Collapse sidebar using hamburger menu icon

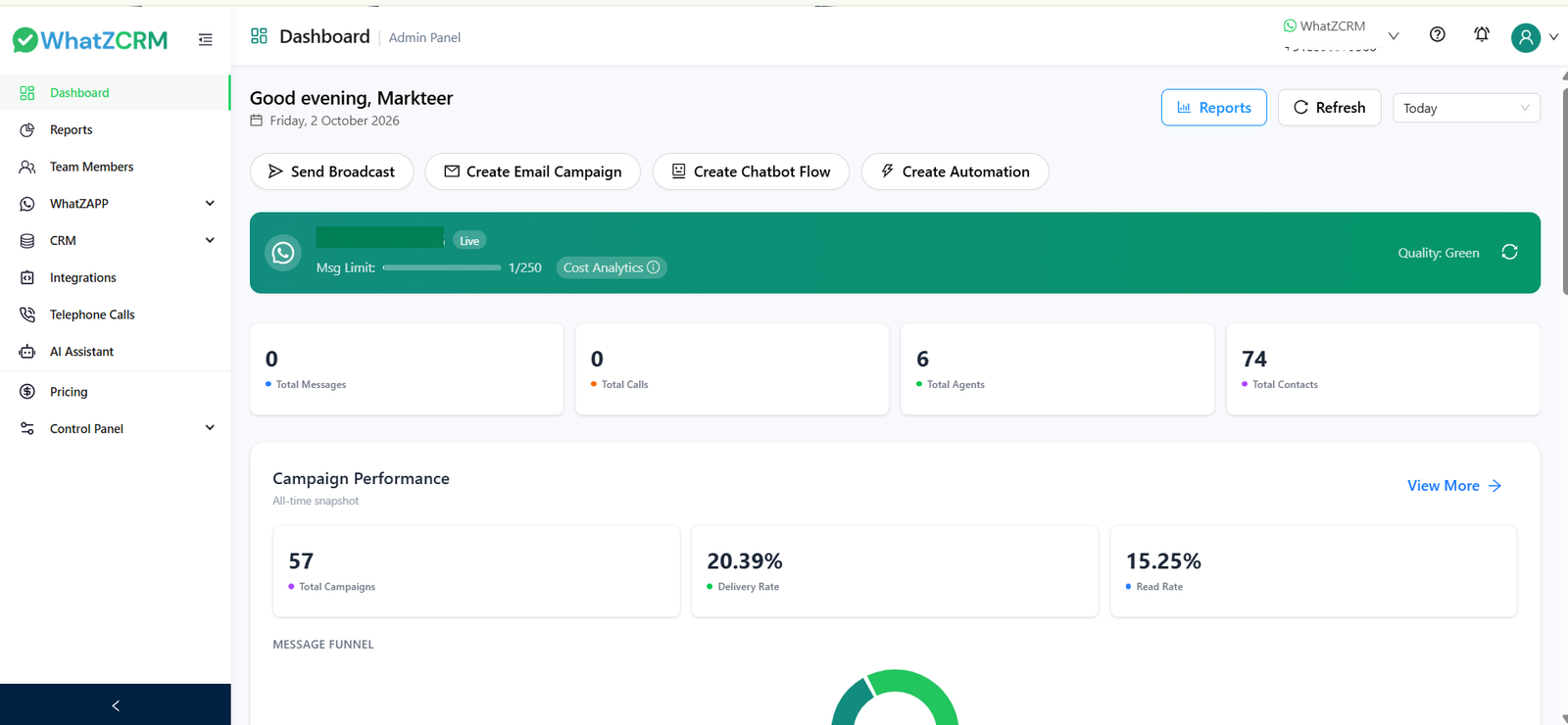point(206,40)
